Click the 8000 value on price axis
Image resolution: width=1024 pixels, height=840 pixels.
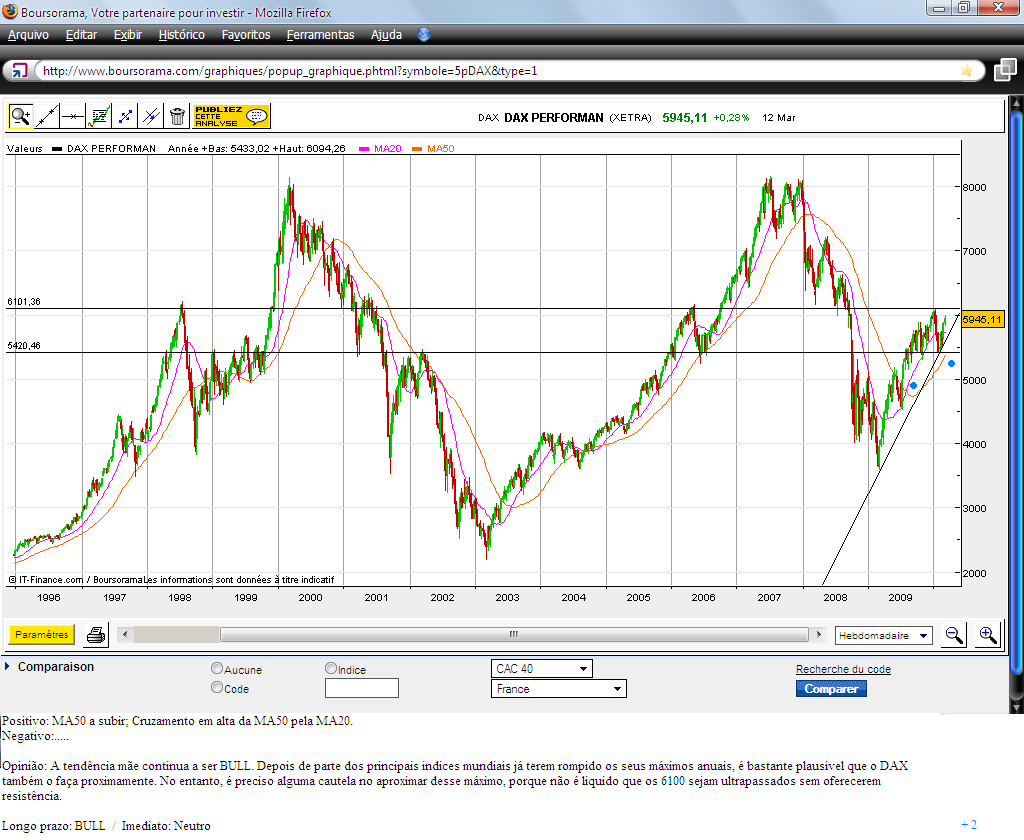tap(974, 187)
